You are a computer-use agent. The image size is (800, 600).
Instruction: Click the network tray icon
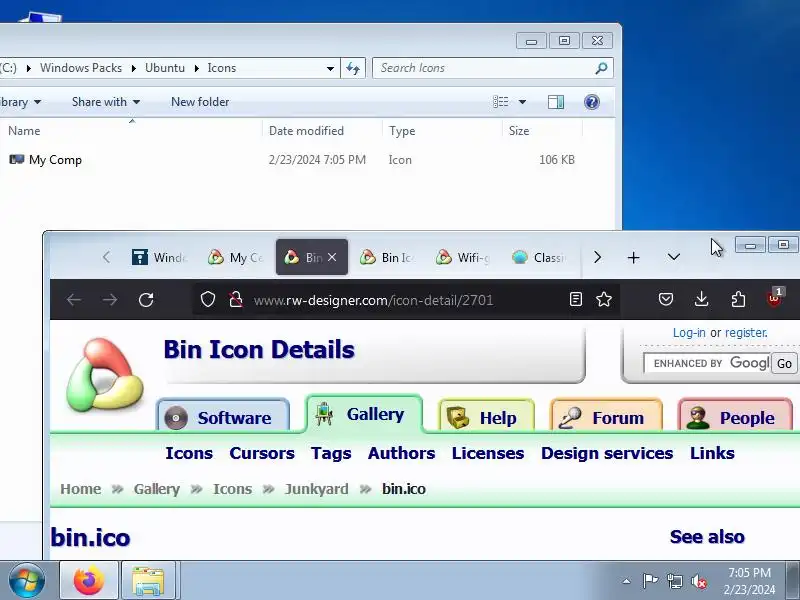(x=674, y=581)
